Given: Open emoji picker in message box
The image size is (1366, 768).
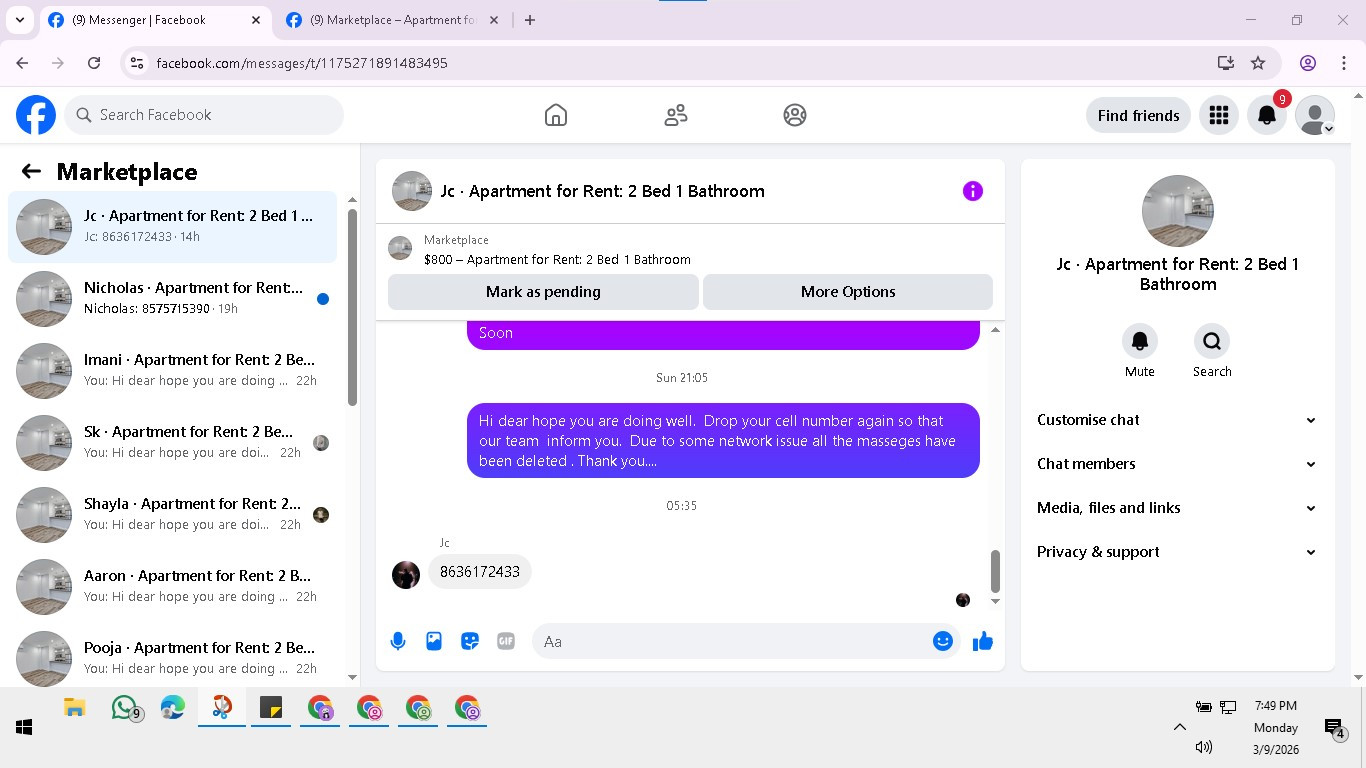Looking at the screenshot, I should point(942,642).
